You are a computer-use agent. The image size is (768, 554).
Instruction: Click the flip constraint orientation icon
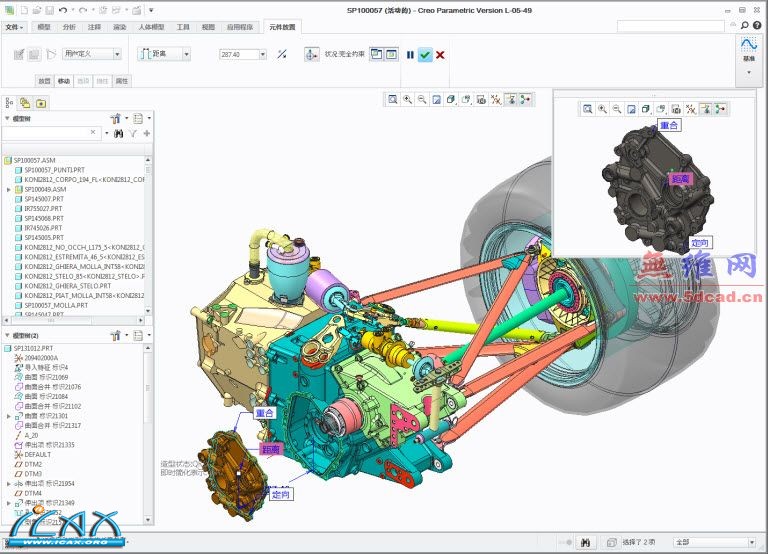click(x=282, y=55)
